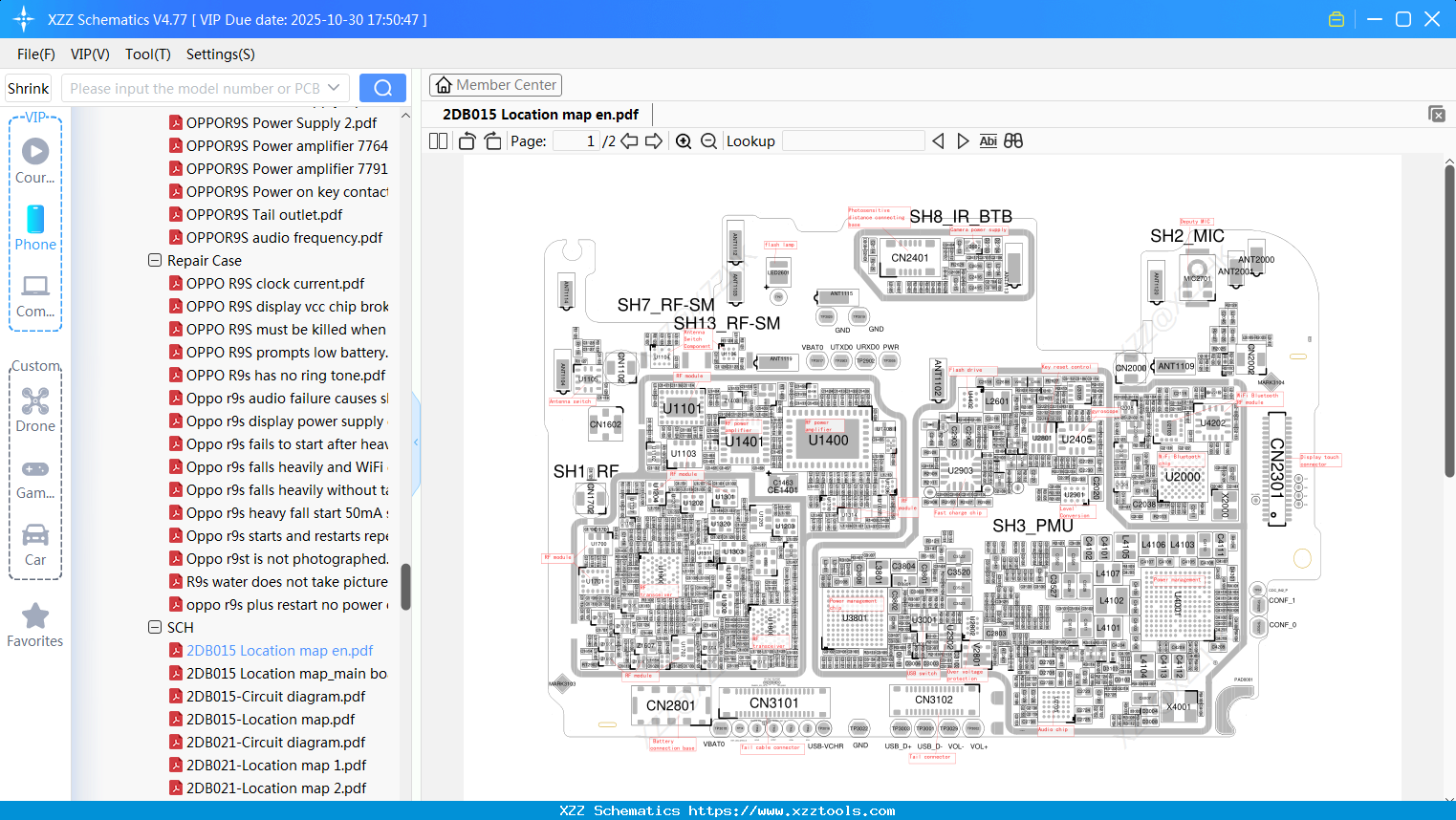Click inside the Lookup text field
Image resolution: width=1456 pixels, height=820 pixels.
coord(854,140)
